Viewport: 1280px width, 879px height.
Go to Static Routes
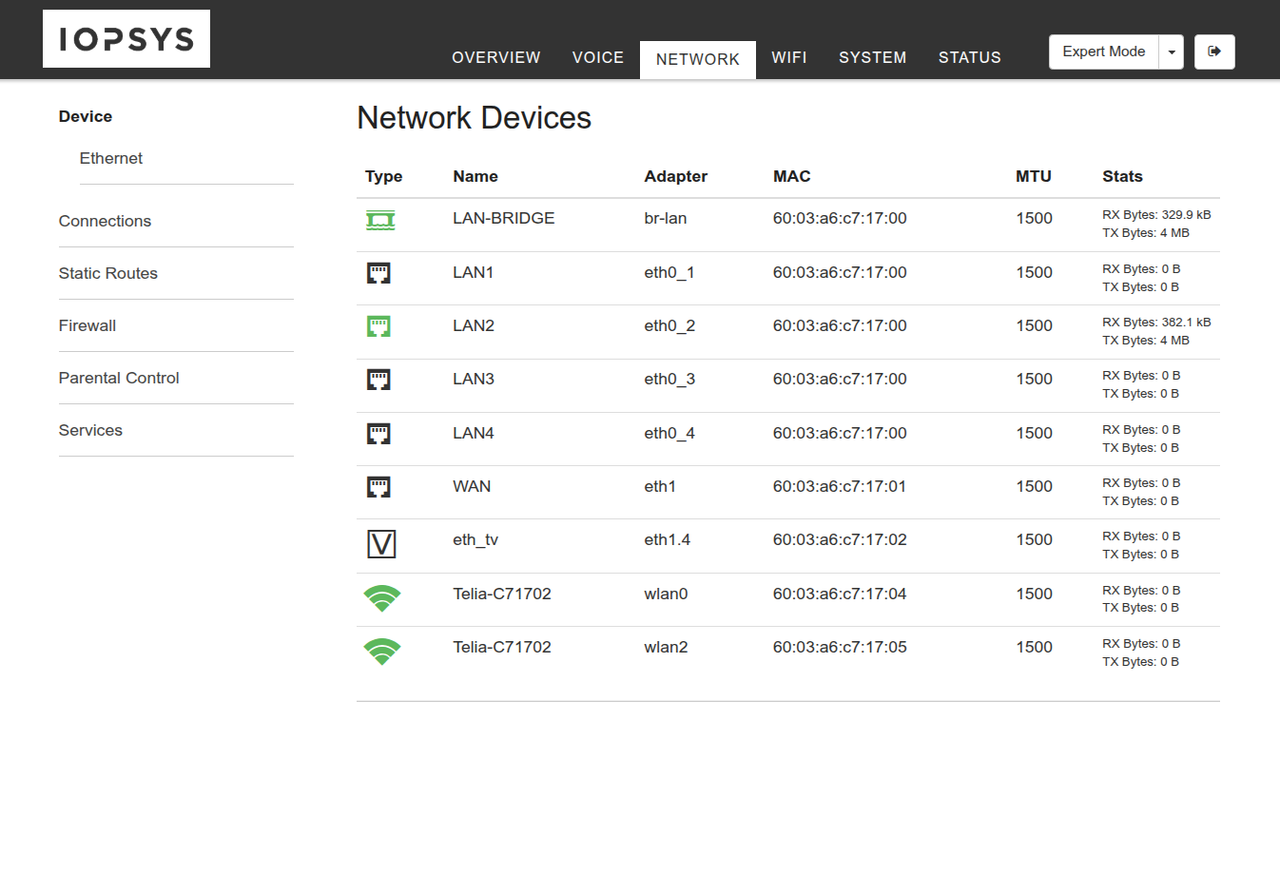(x=108, y=273)
